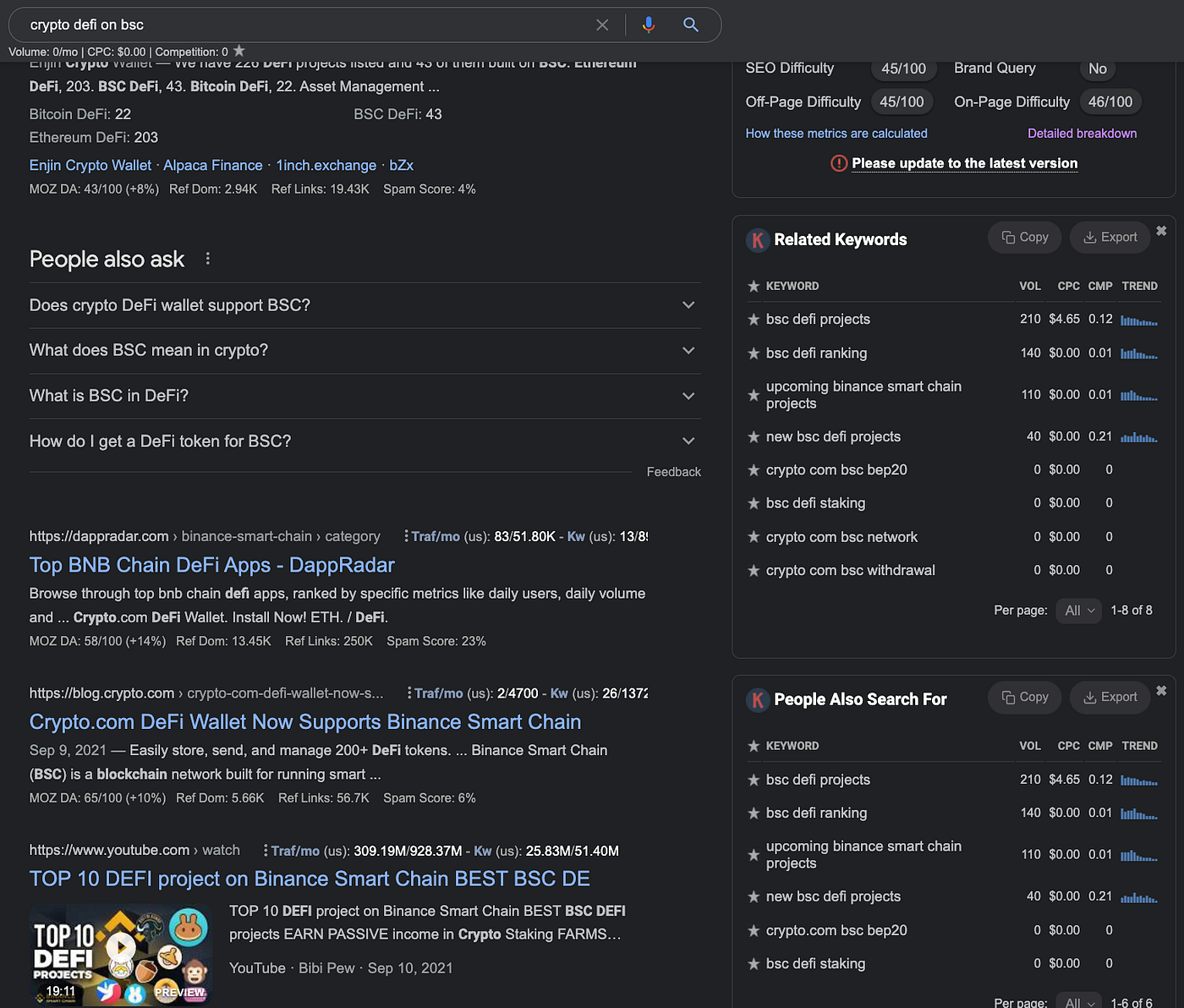This screenshot has width=1184, height=1008.
Task: Close the Related Keywords panel
Action: pyautogui.click(x=1161, y=231)
